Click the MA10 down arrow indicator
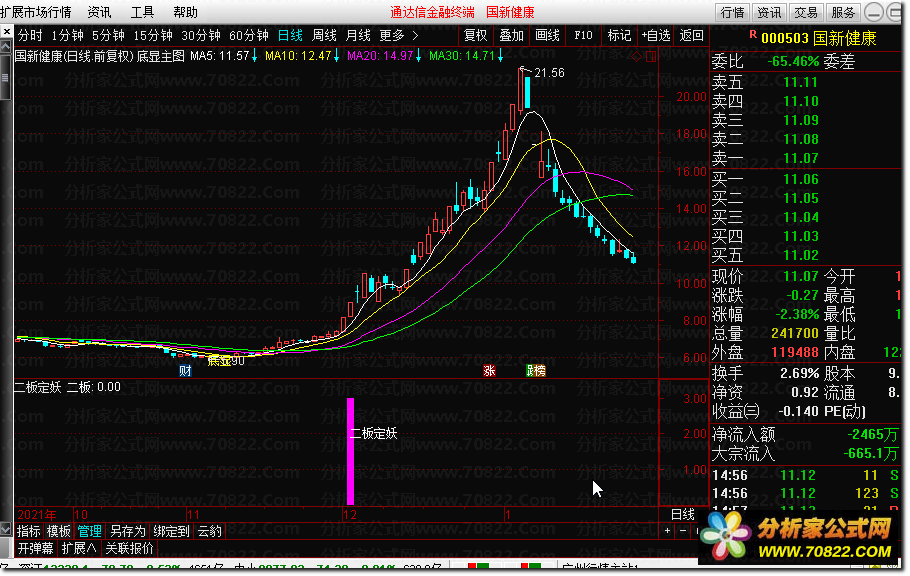Viewport: 910px width, 576px height. pyautogui.click(x=336, y=56)
